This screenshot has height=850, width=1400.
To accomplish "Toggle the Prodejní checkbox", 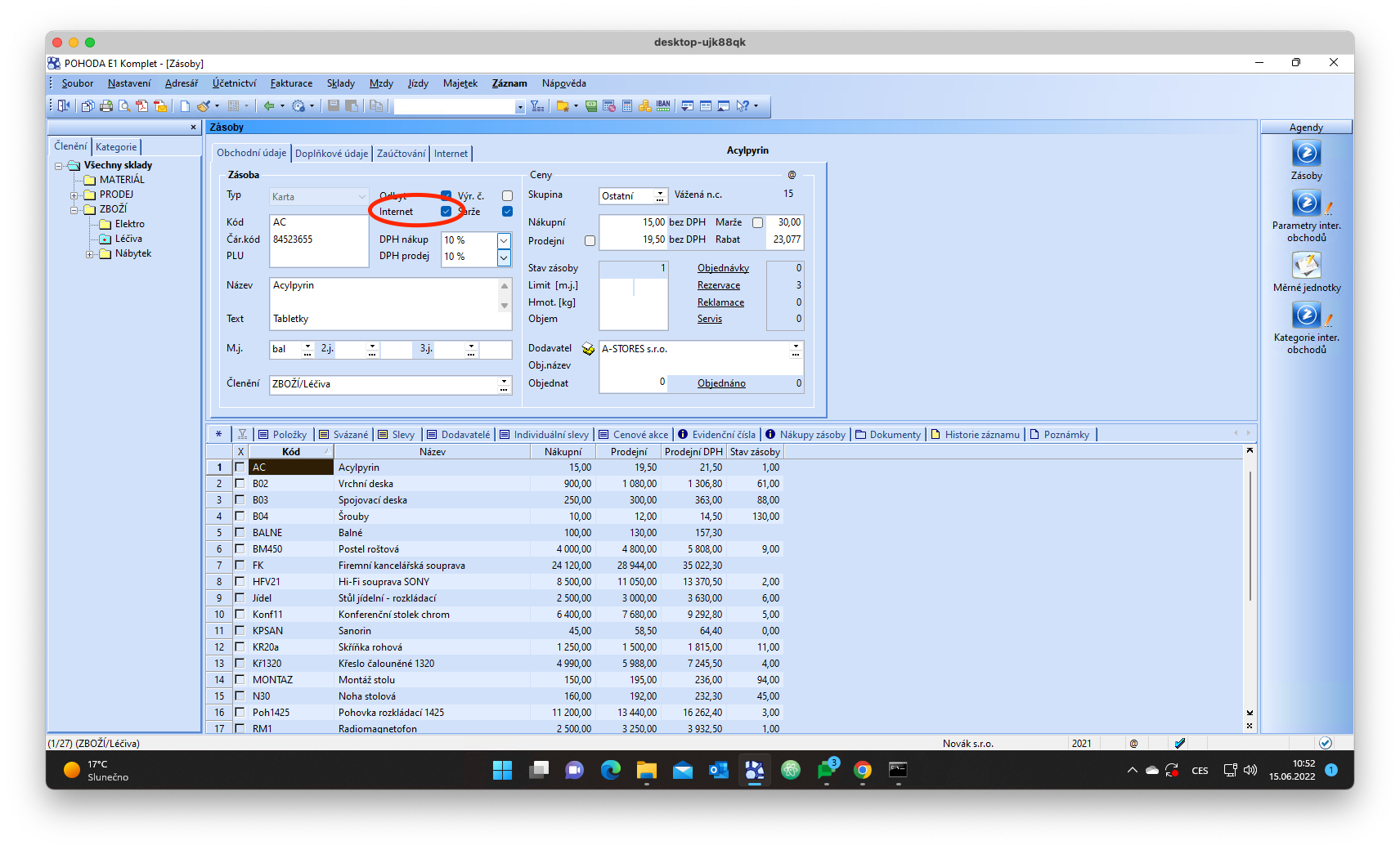I will 590,241.
